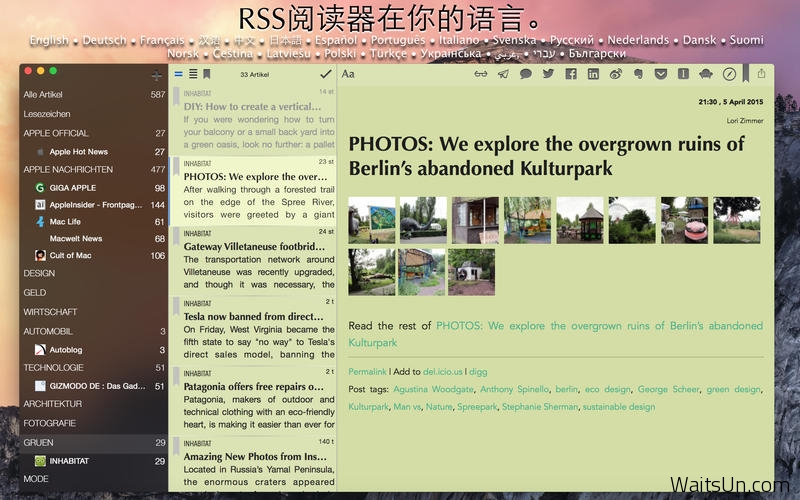Screen dimensions: 800x500
Task: Select INHABITAT feed
Action: (94, 461)
